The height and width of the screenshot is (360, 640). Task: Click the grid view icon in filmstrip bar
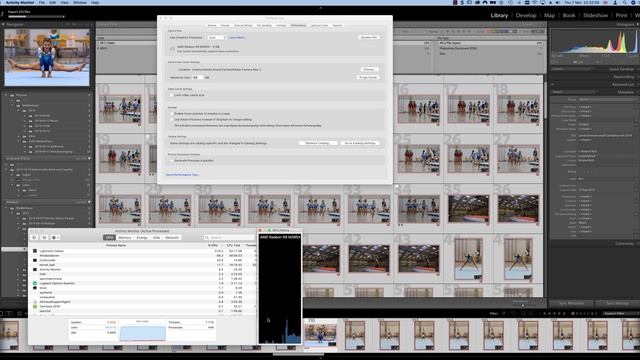click(x=19, y=313)
